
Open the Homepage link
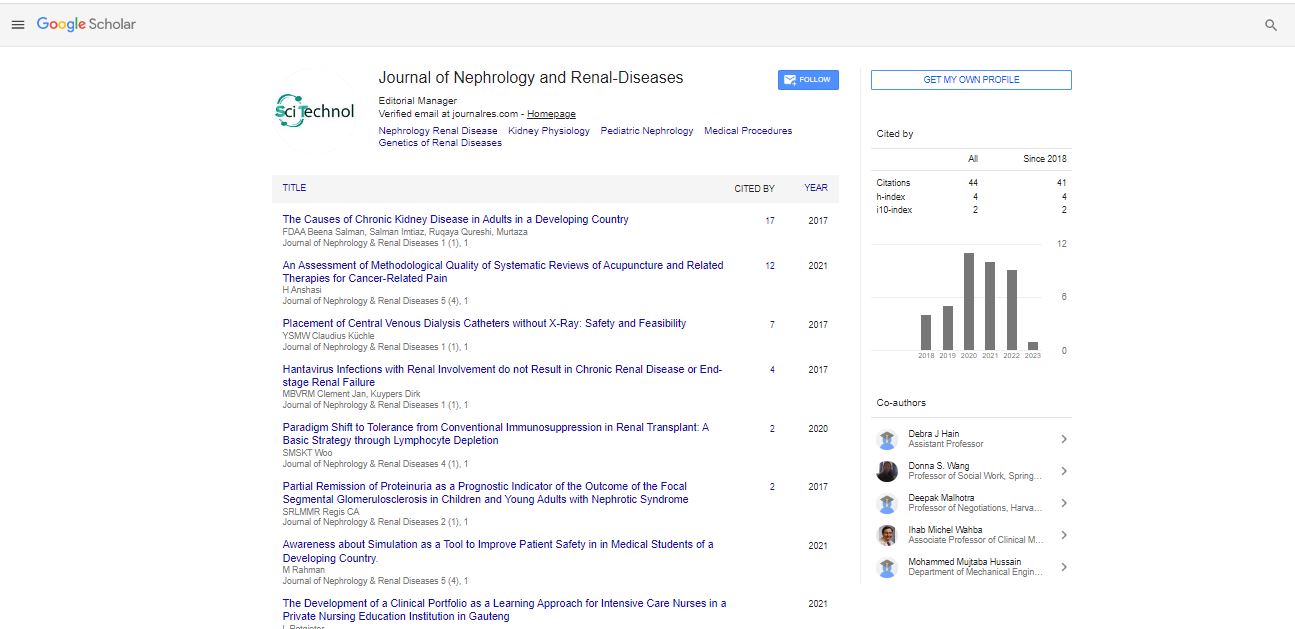(x=551, y=114)
